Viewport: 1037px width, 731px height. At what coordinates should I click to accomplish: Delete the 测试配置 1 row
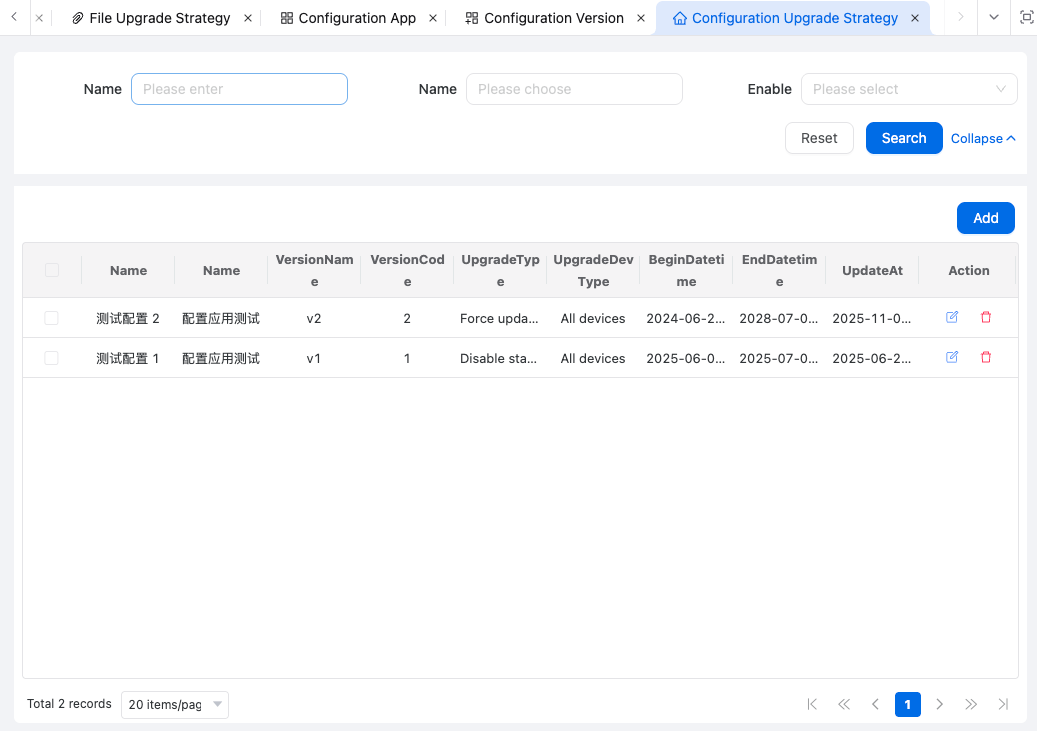click(986, 357)
